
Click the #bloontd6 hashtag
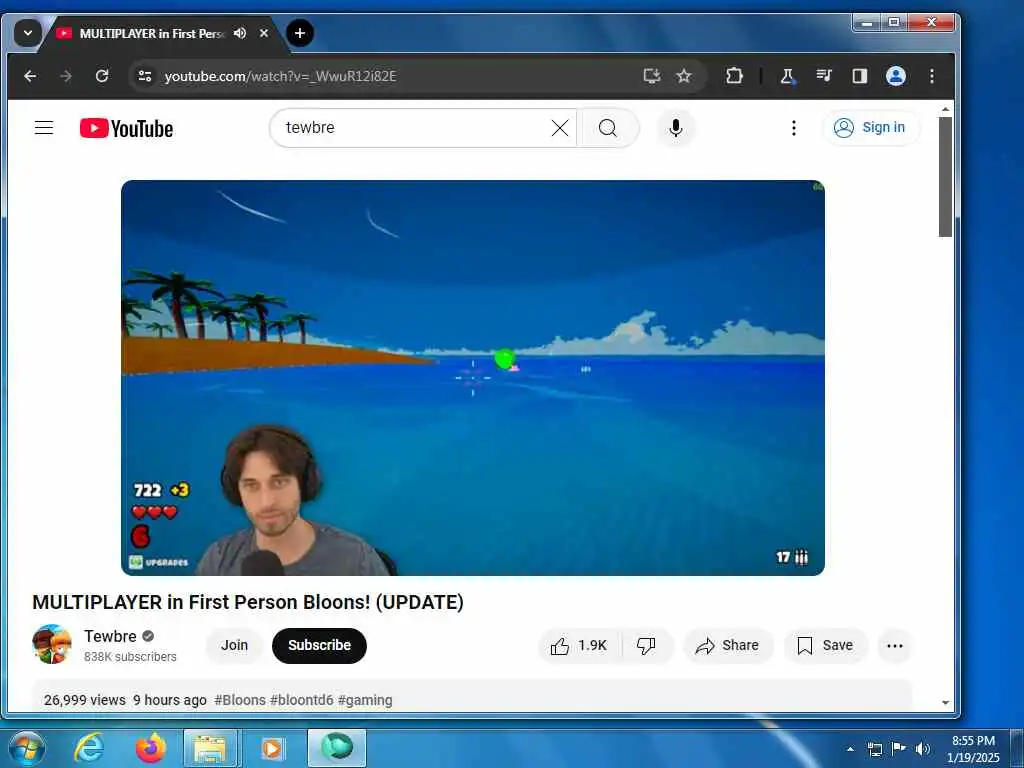[302, 700]
